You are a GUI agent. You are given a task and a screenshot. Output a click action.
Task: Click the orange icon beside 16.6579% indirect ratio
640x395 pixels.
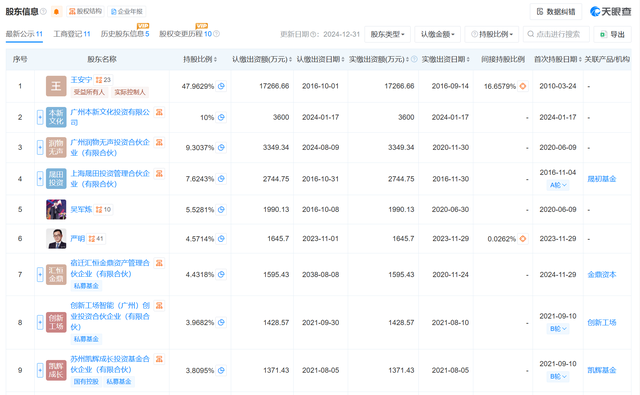point(523,86)
